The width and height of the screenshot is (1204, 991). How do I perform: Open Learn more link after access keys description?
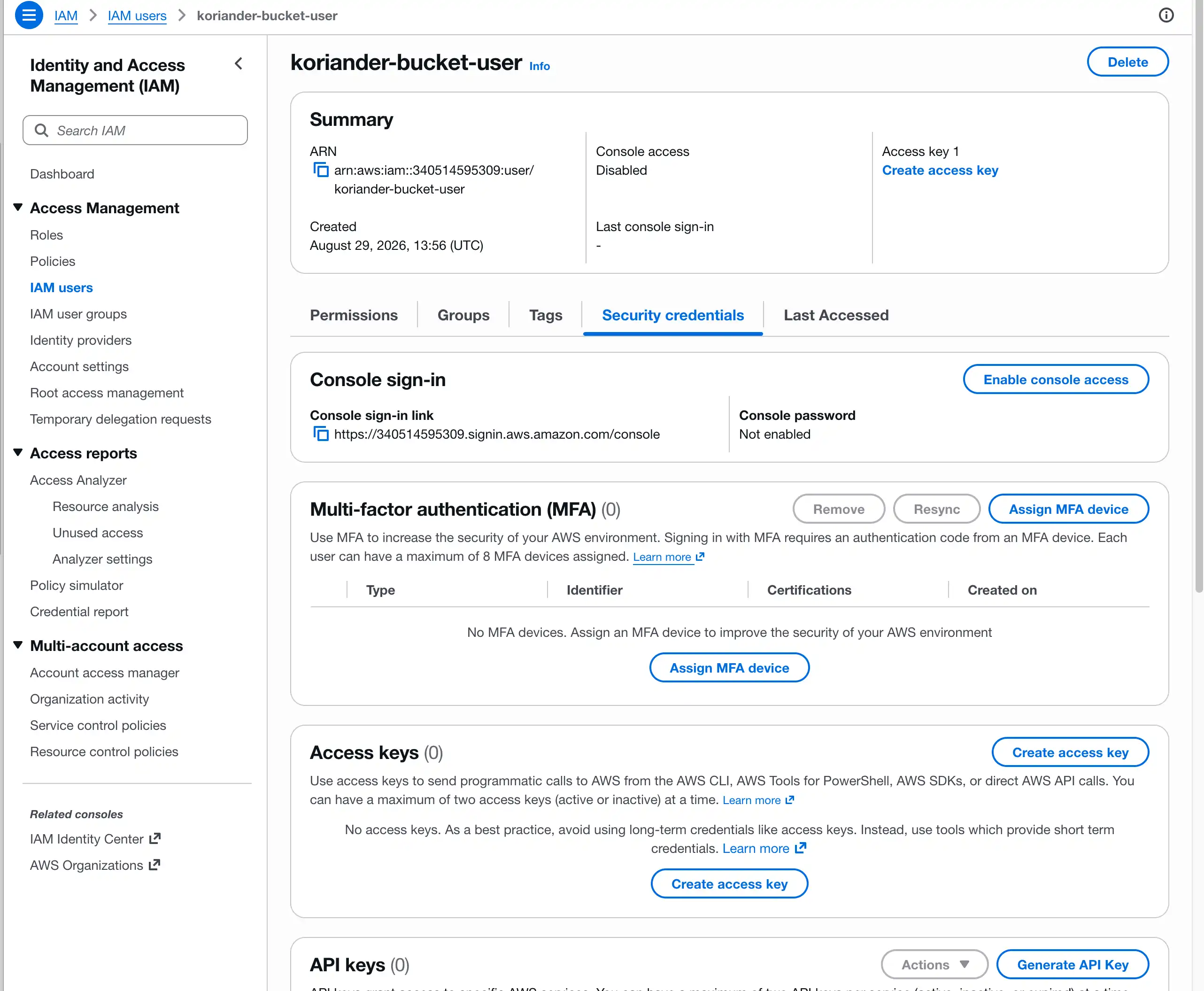[x=758, y=800]
